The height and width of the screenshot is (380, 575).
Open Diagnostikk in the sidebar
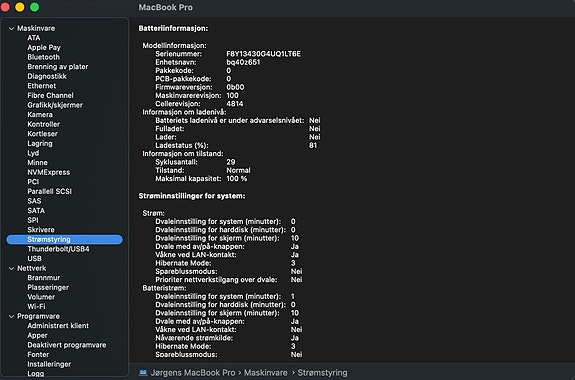click(47, 76)
